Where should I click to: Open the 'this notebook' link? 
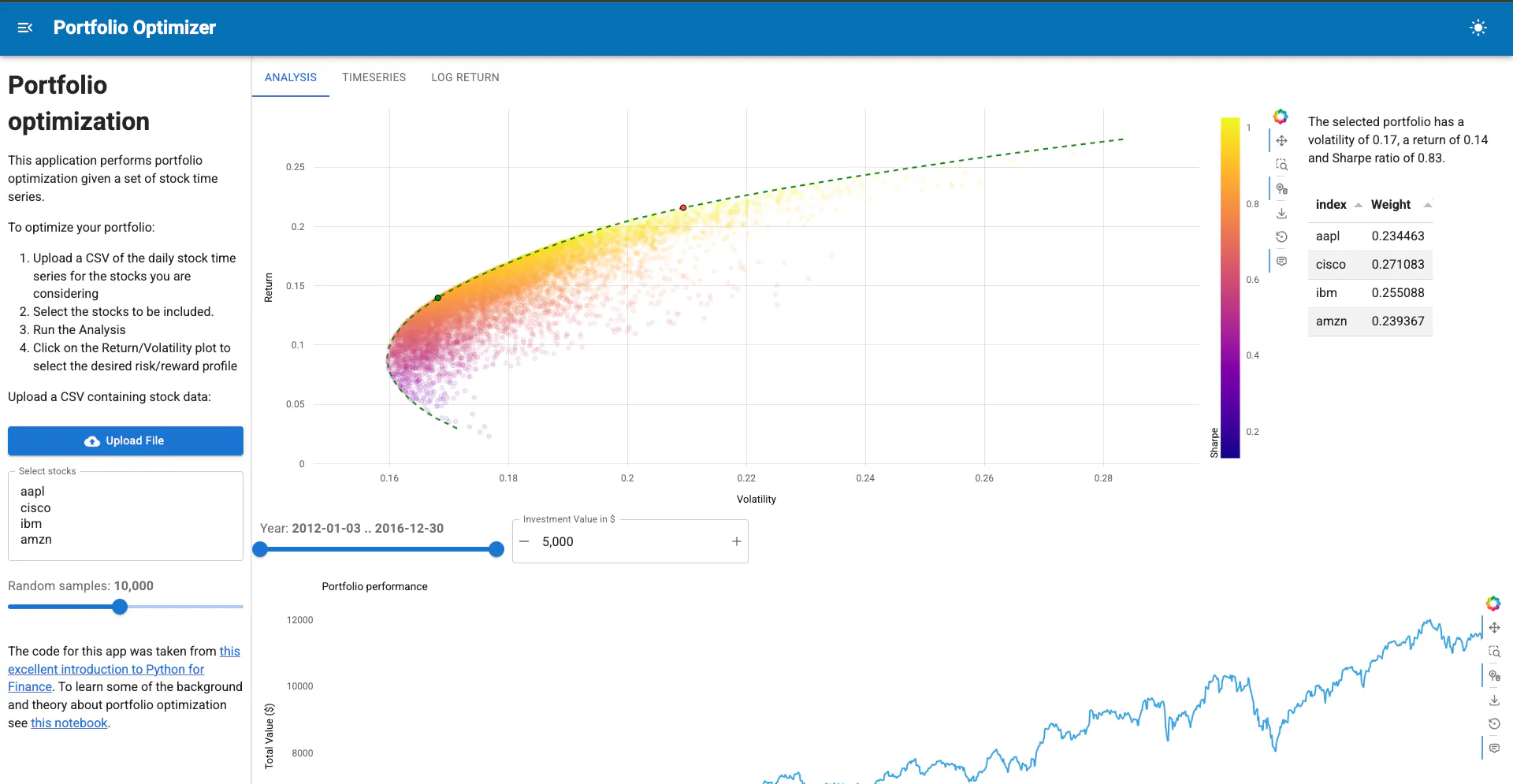pyautogui.click(x=69, y=723)
